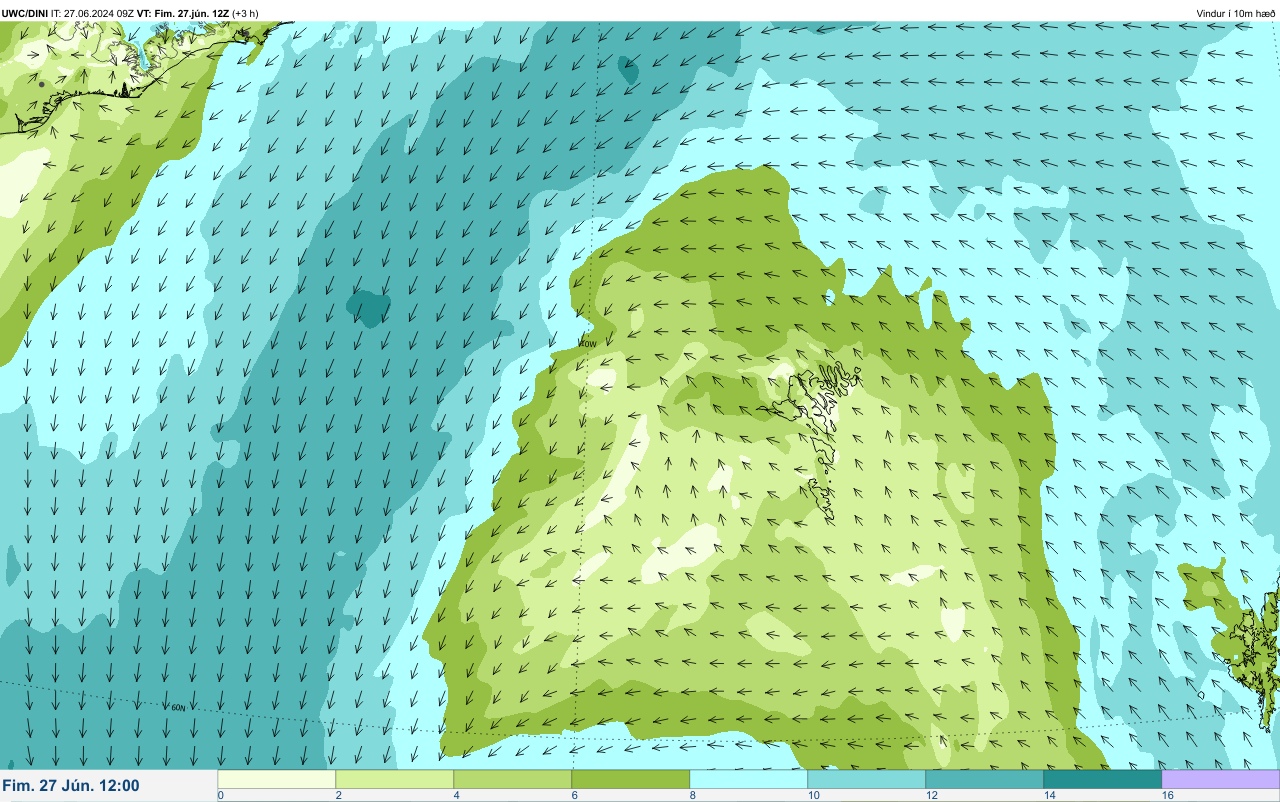
Task: Click the legend tick value '0'
Action: click(220, 795)
